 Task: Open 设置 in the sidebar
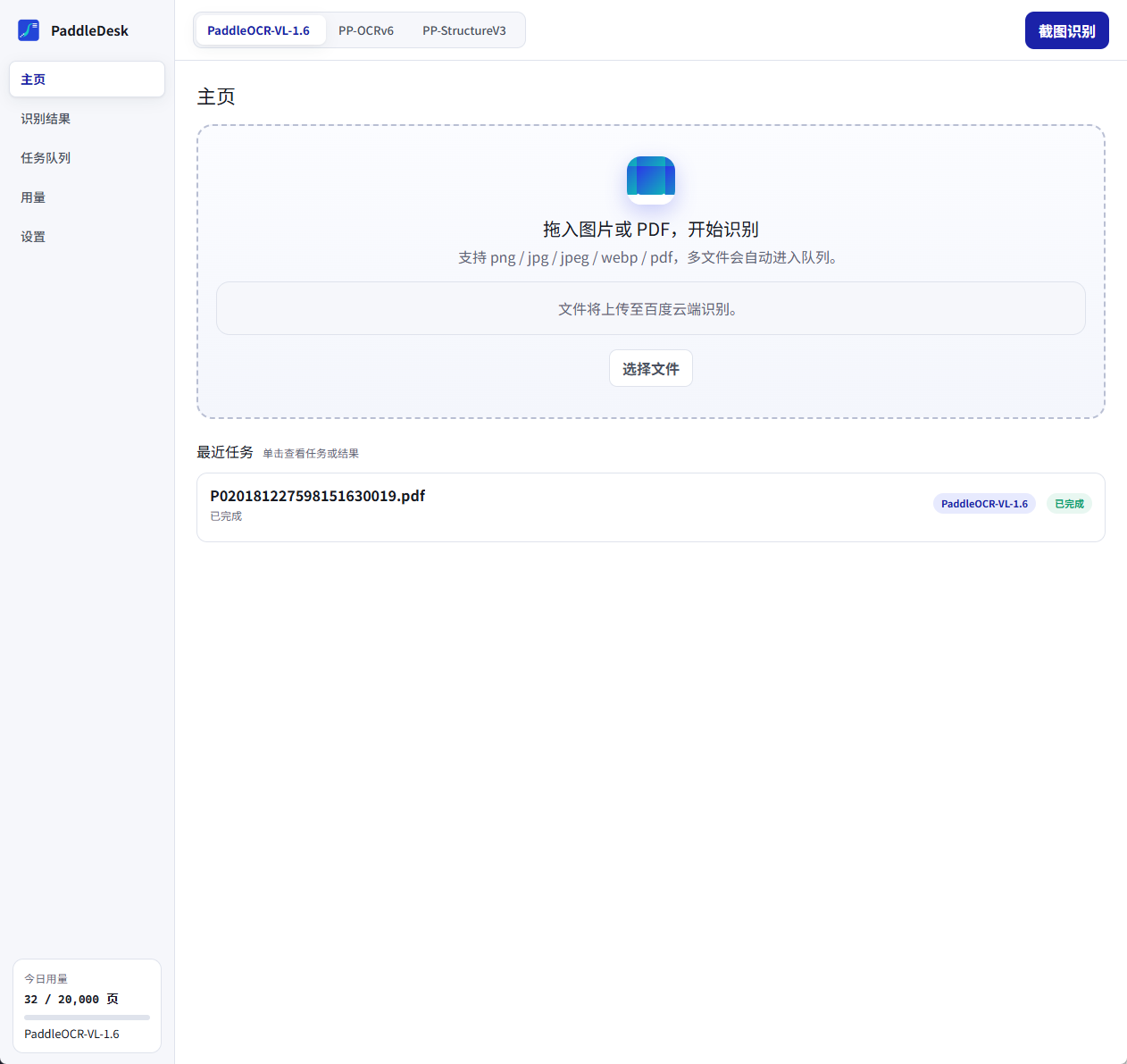(87, 237)
